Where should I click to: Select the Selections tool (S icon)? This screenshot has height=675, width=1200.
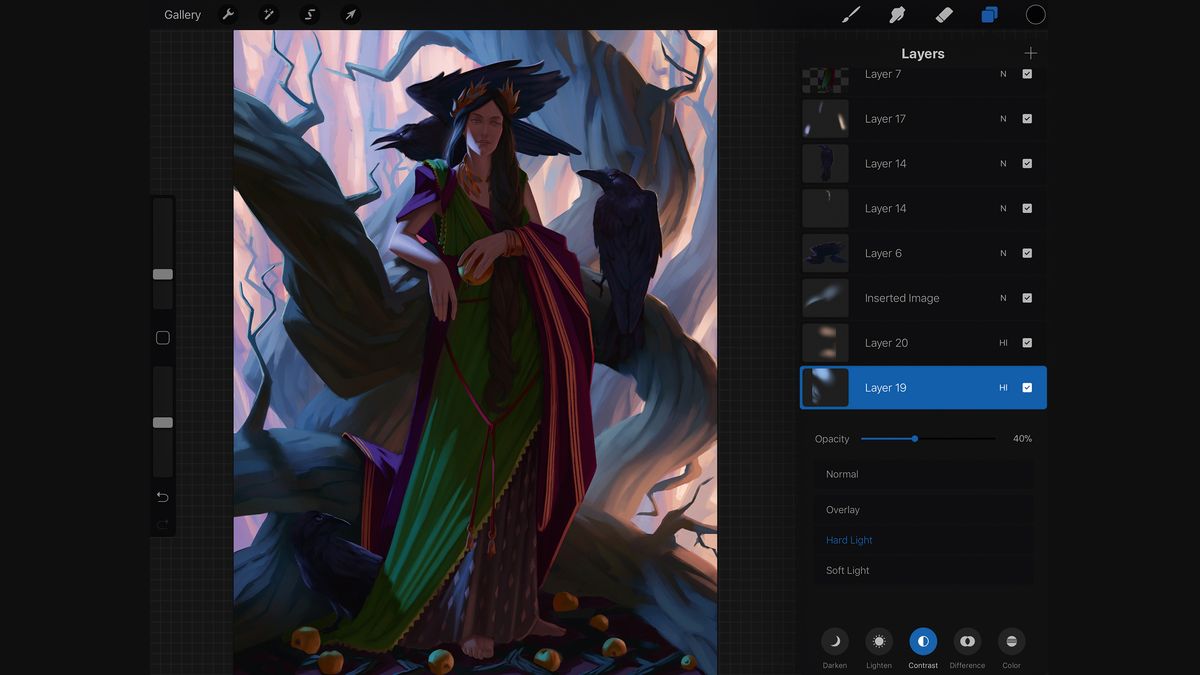coord(308,14)
